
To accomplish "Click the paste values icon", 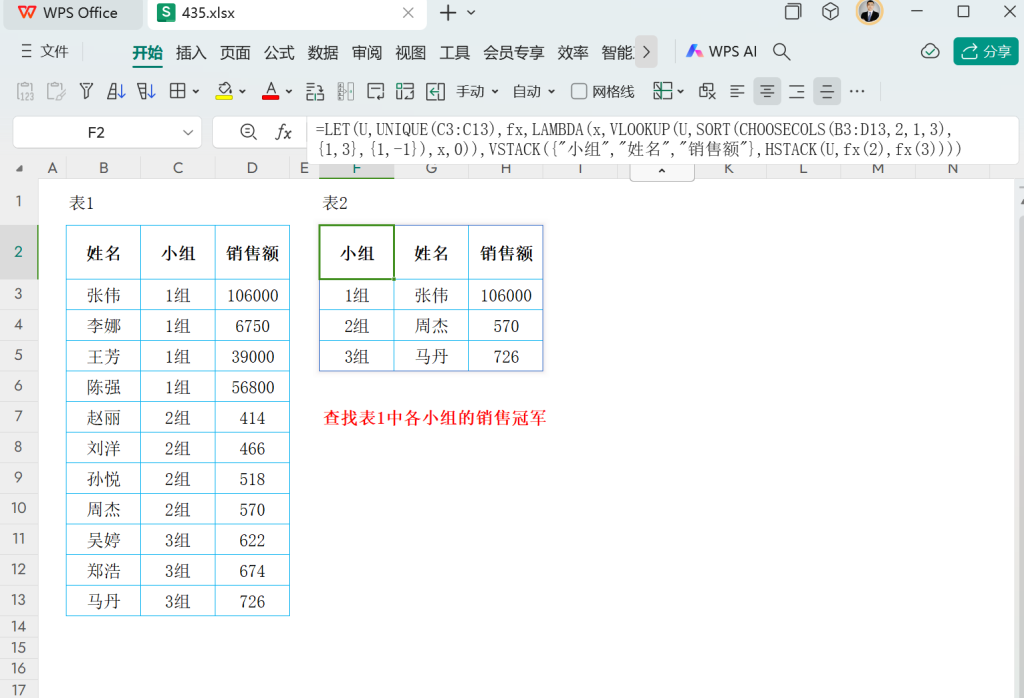I will coord(25,91).
